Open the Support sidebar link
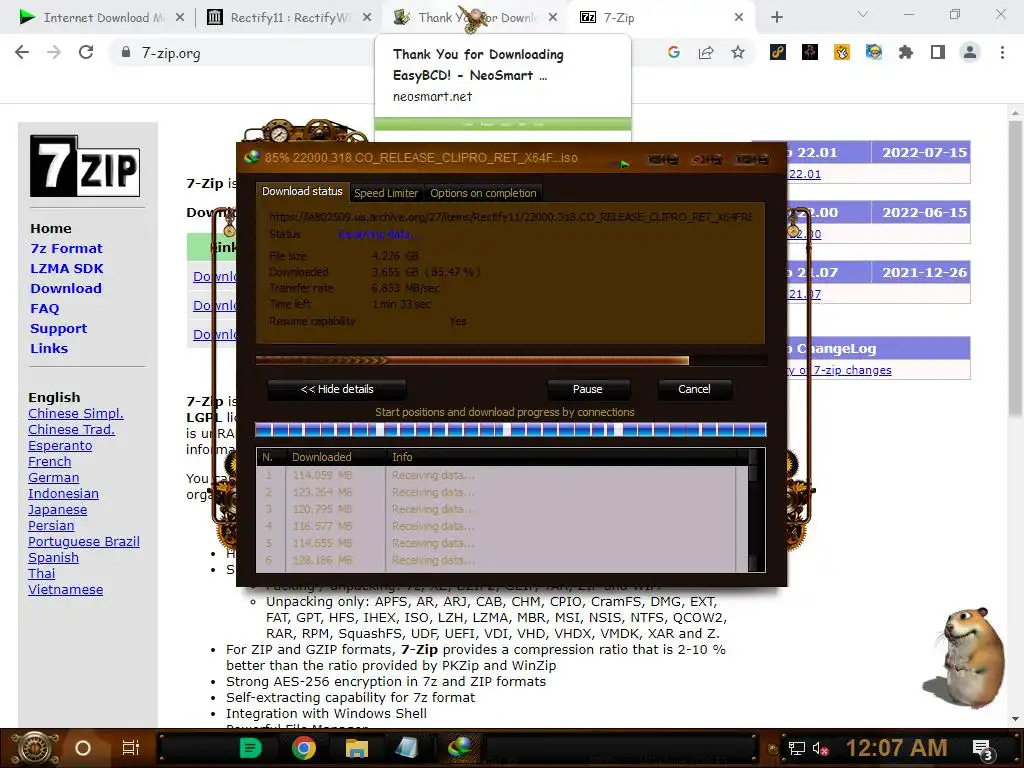This screenshot has height=768, width=1024. pyautogui.click(x=58, y=328)
